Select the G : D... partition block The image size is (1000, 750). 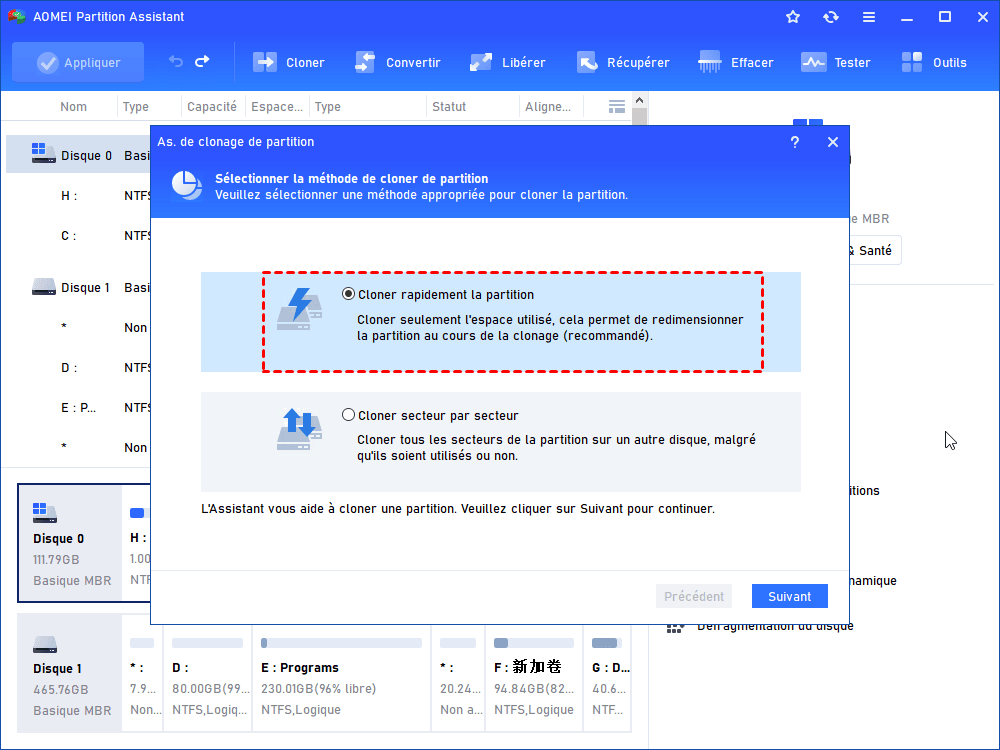pos(608,679)
